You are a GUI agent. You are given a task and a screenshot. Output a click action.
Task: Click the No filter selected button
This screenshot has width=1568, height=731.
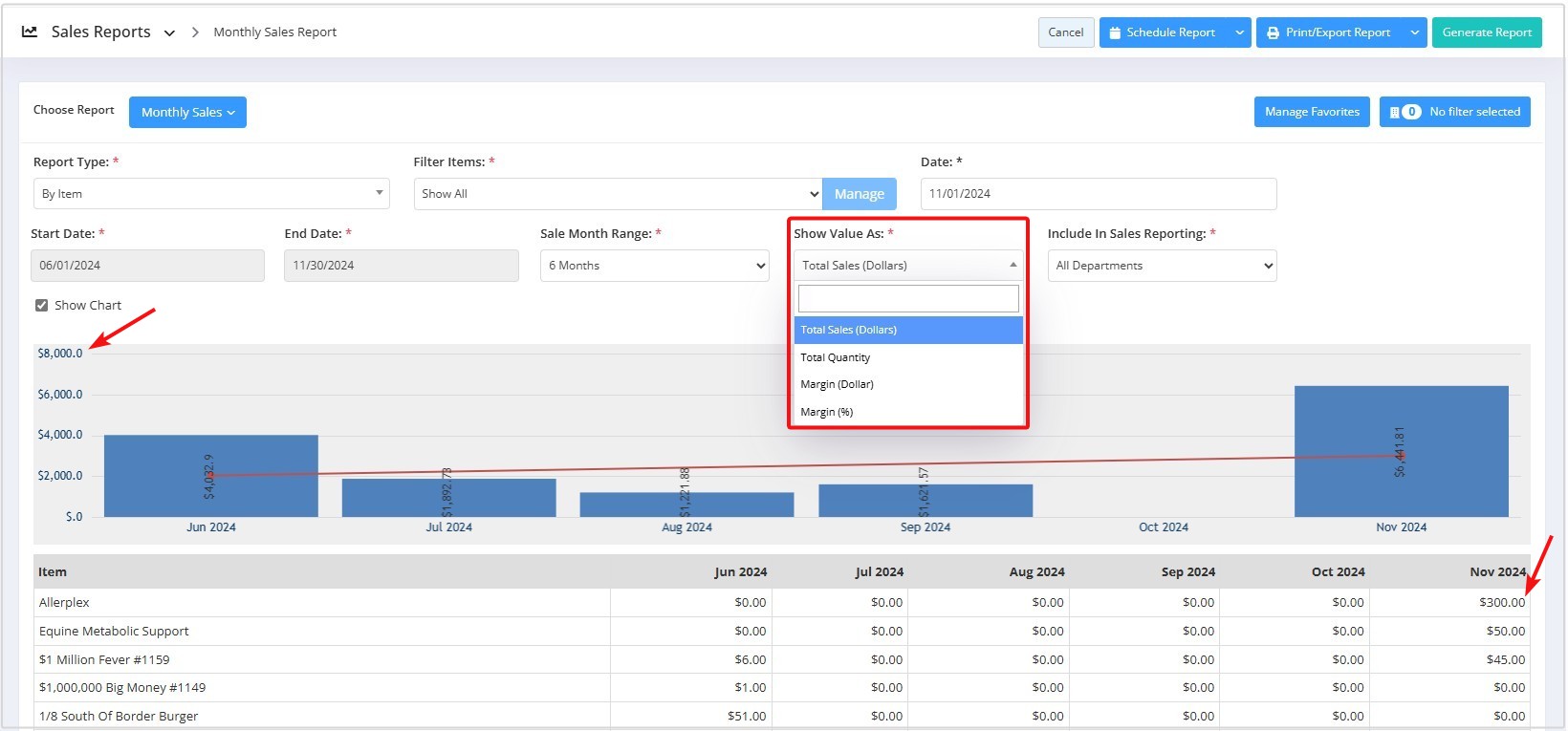(x=1455, y=112)
